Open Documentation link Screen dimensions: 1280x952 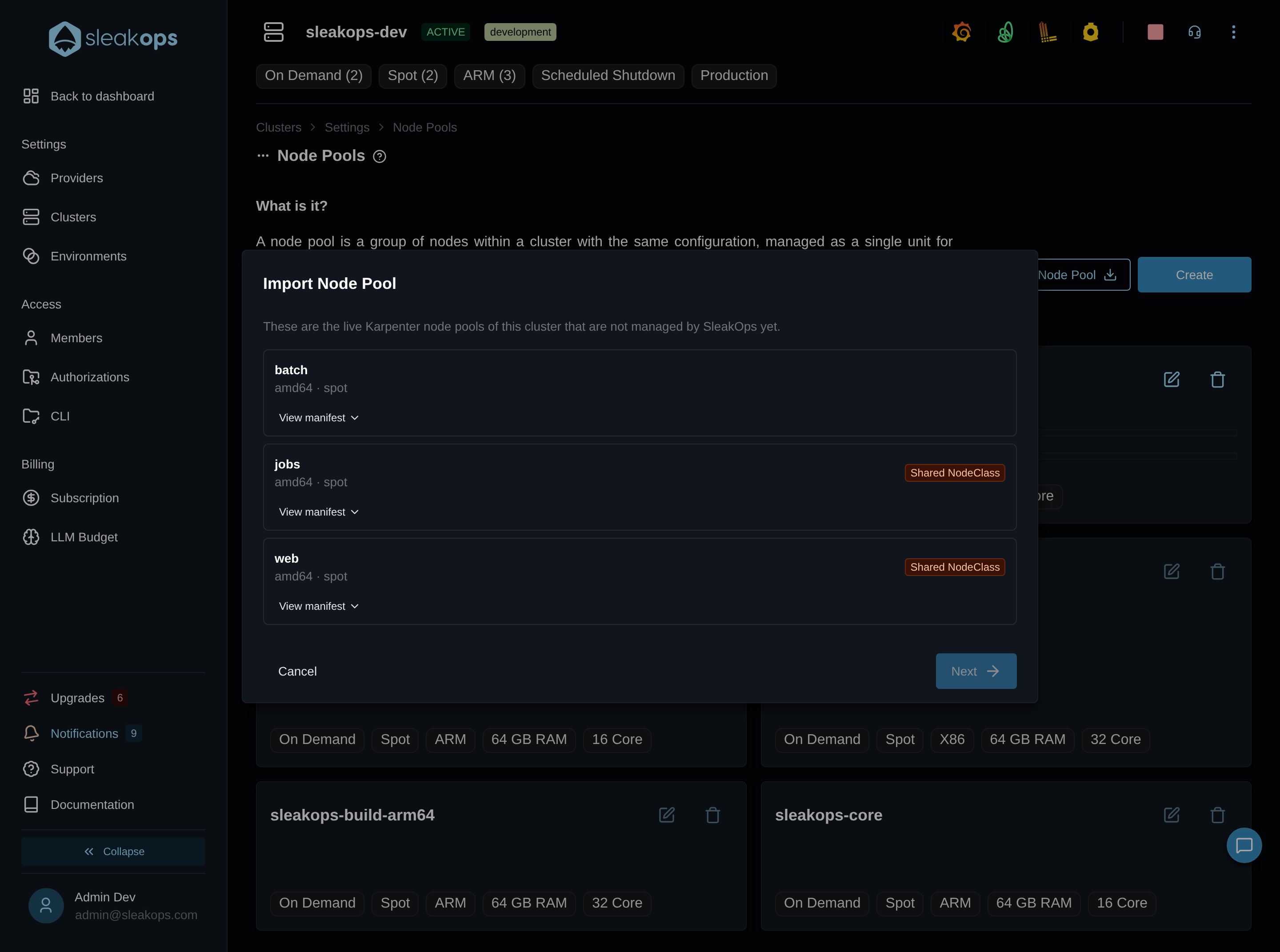[x=78, y=805]
